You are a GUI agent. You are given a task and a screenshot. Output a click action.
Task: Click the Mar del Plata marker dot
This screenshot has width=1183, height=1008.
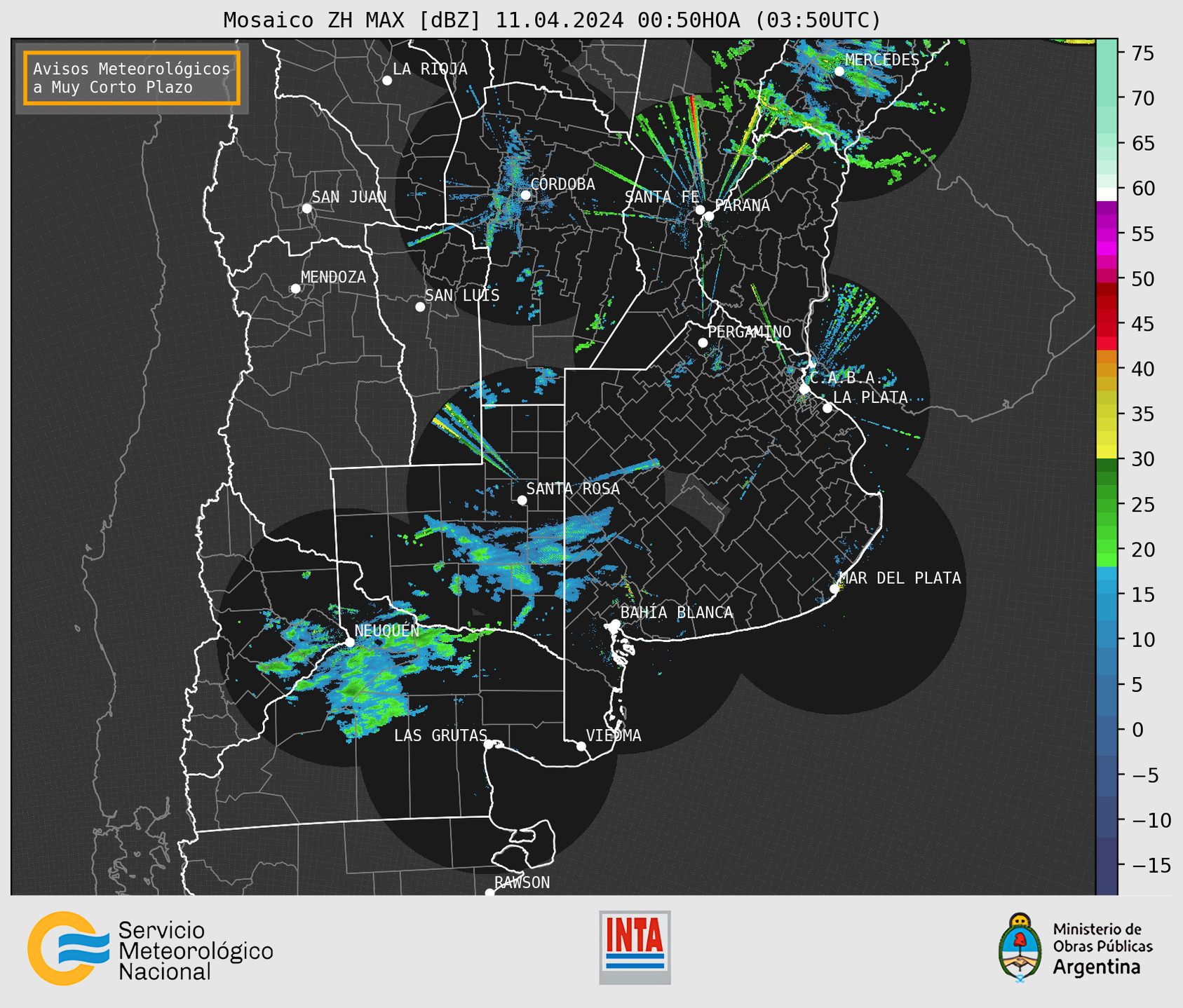coord(834,589)
